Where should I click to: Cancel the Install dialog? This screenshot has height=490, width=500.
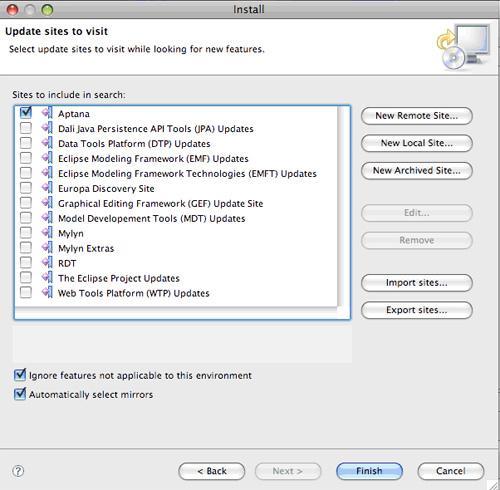pos(451,471)
